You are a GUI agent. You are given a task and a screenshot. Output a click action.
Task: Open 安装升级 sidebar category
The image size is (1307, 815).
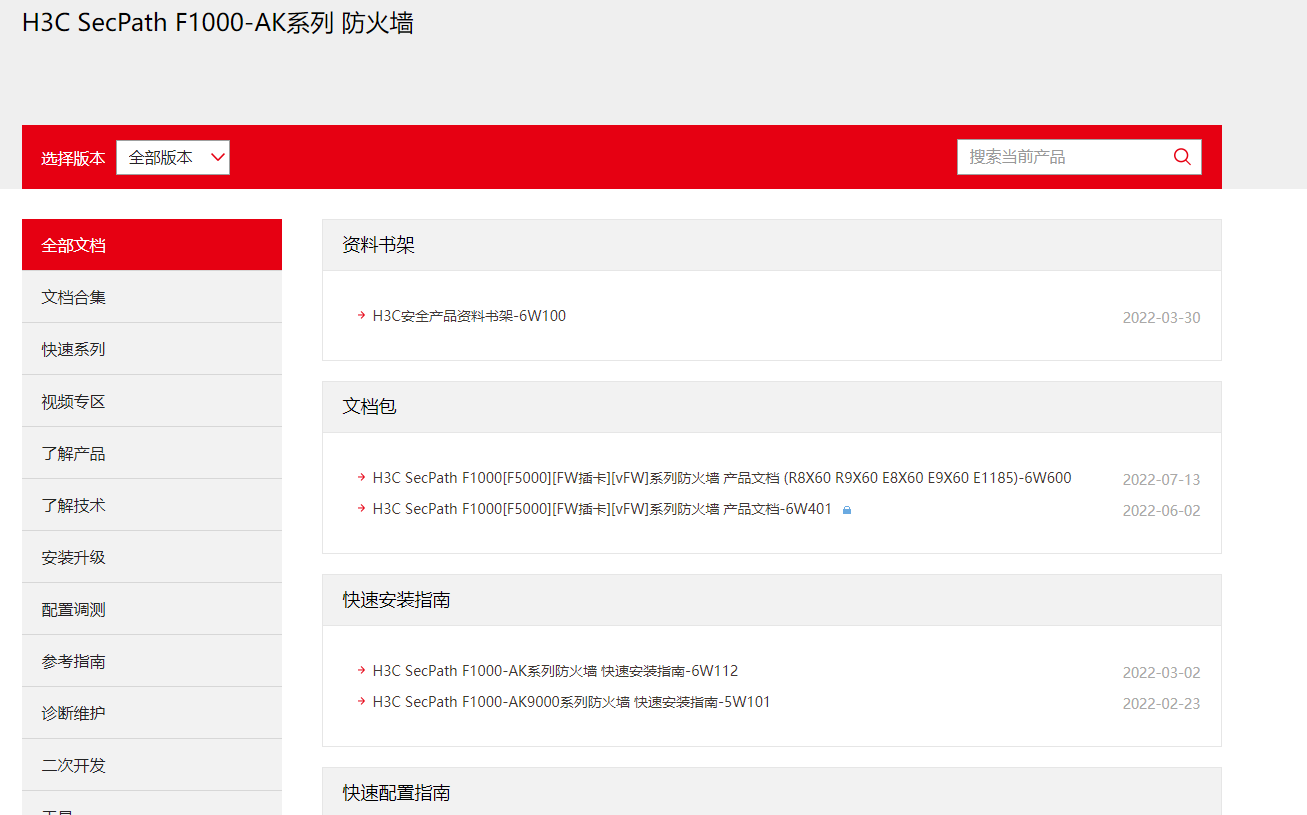coord(152,557)
